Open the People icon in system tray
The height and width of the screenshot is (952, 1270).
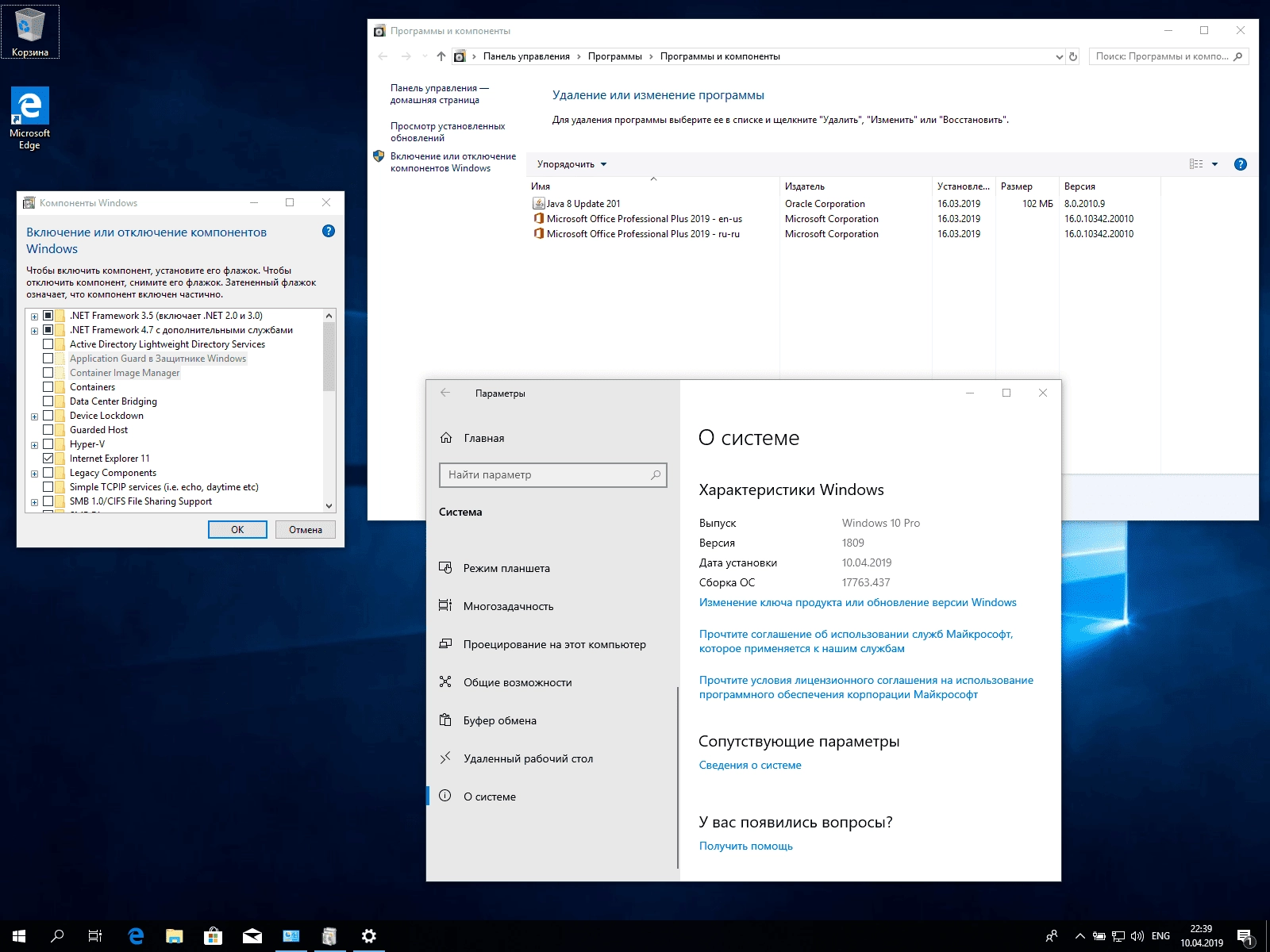(1052, 936)
